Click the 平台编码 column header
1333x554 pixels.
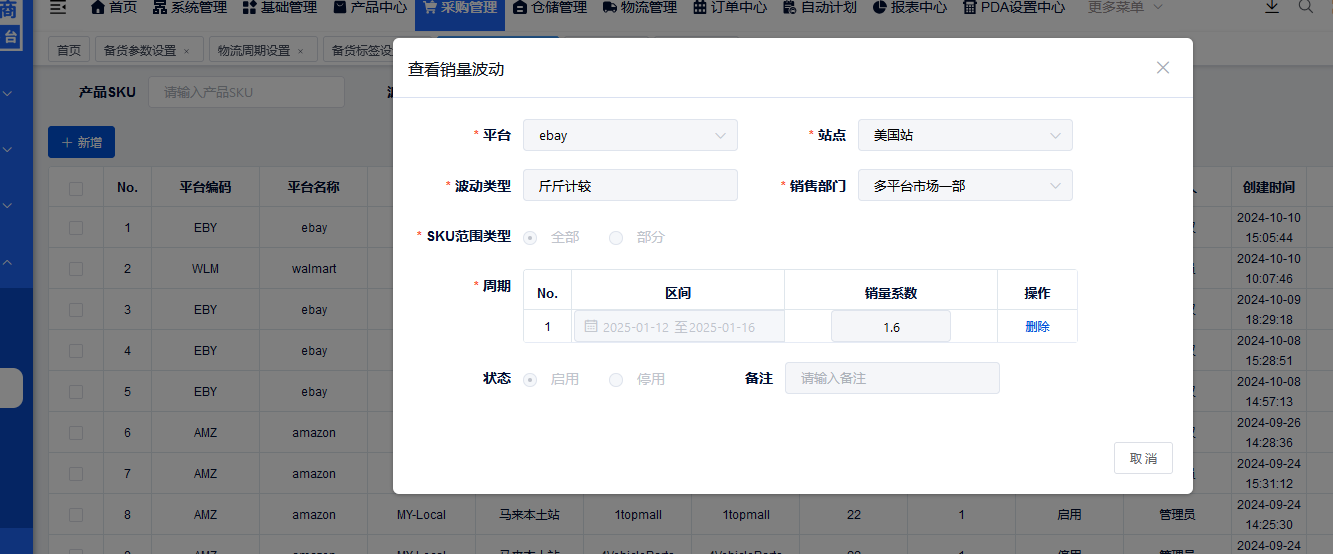pyautogui.click(x=205, y=187)
